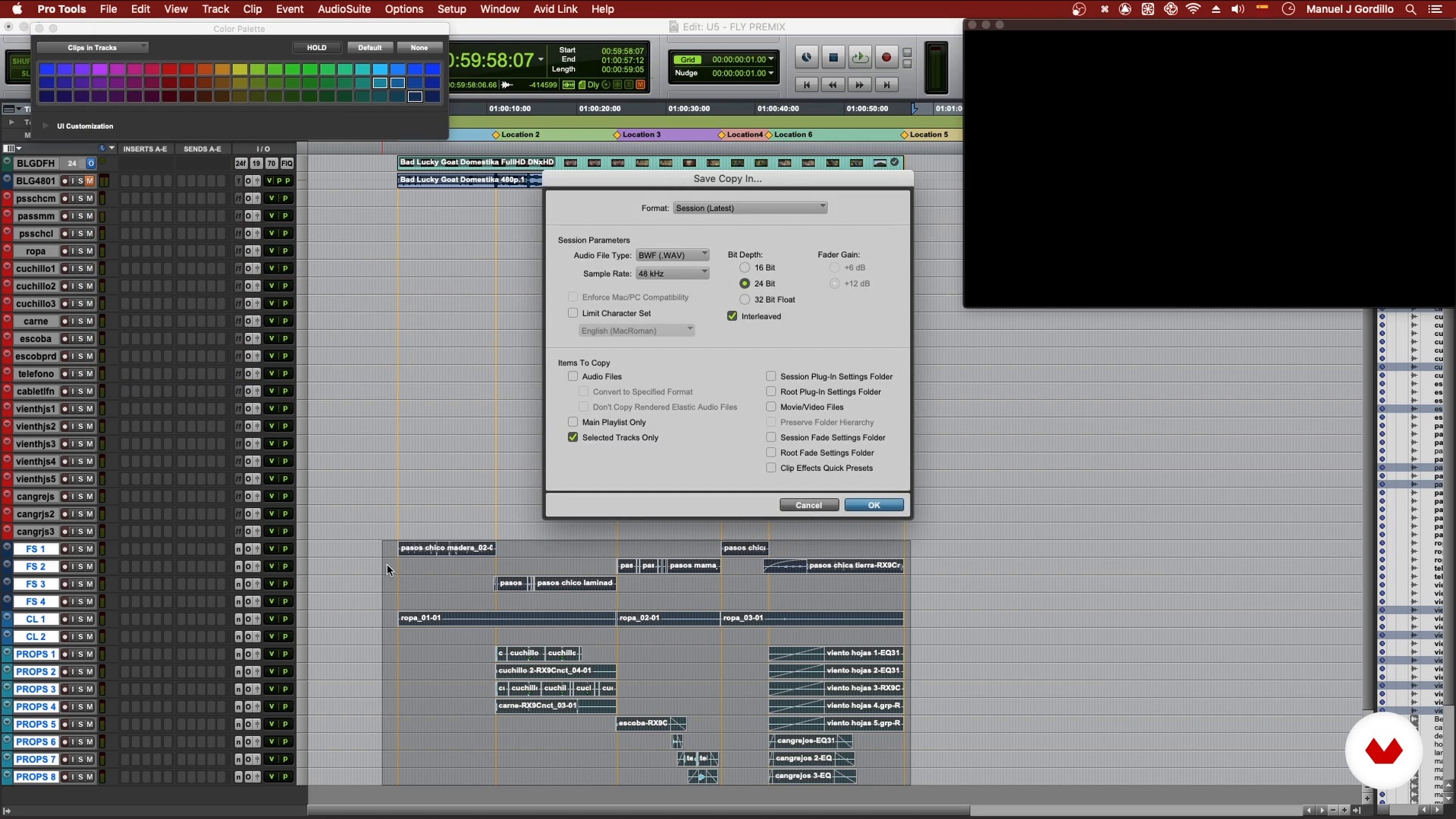Open the AudioSuite menu
Viewport: 1456px width, 819px height.
click(344, 9)
